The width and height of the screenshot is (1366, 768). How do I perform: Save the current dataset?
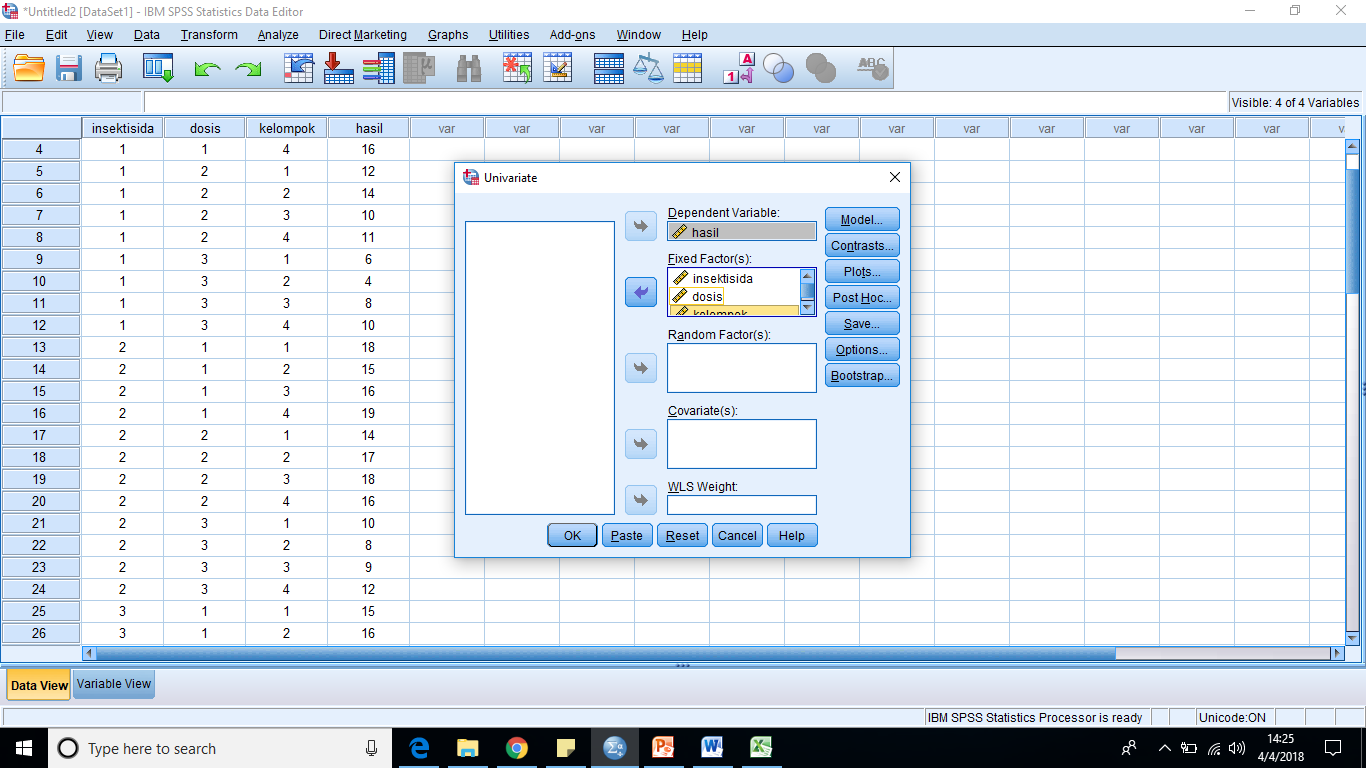(x=68, y=68)
